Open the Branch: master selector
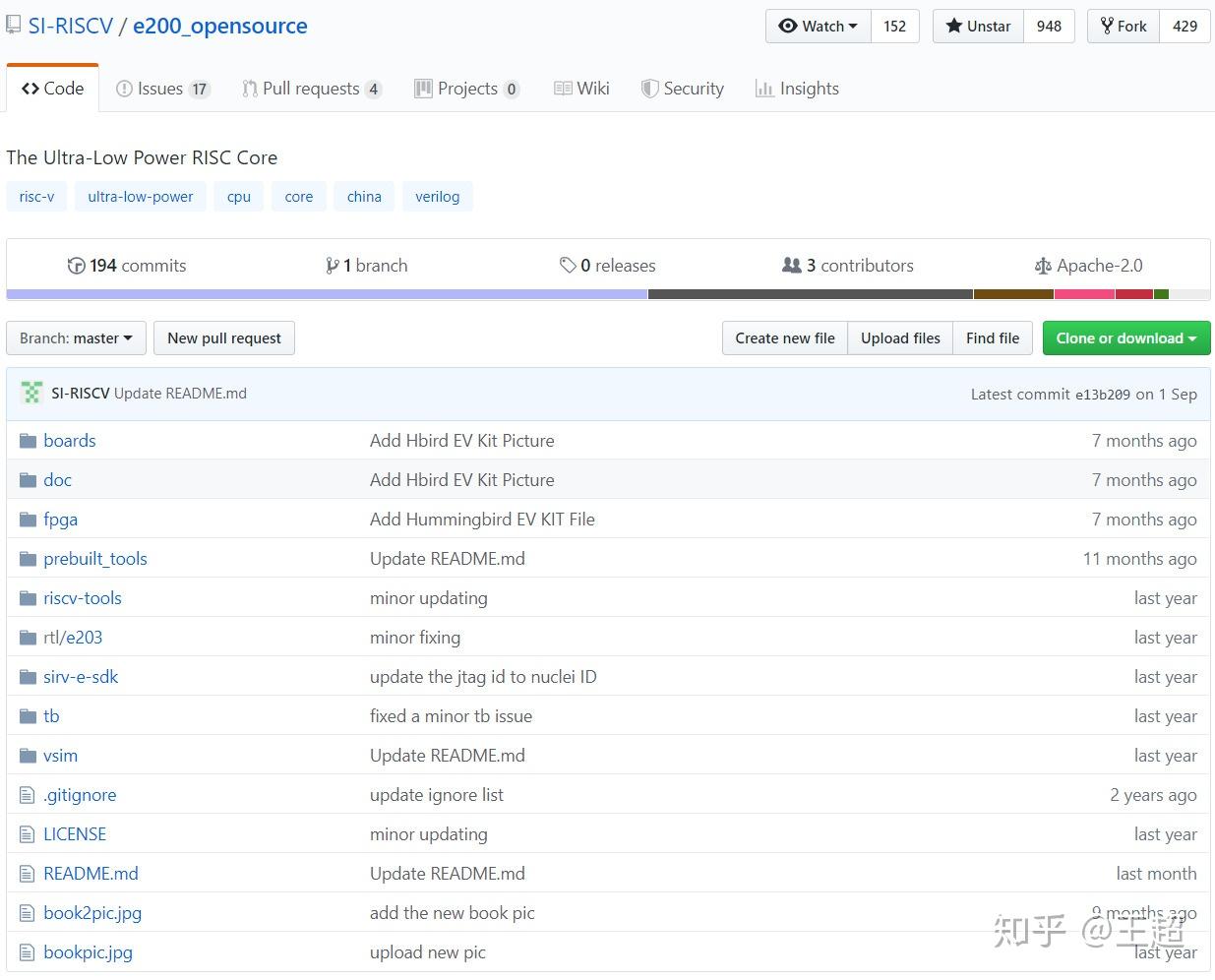Image resolution: width=1215 pixels, height=980 pixels. click(75, 337)
